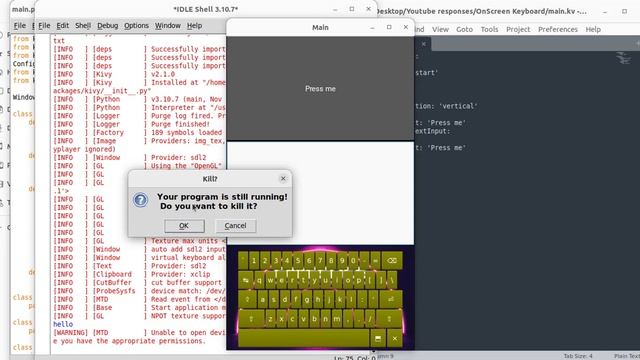Open Help menu in Sublime Text
The width and height of the screenshot is (640, 360).
pyautogui.click(x=593, y=29)
